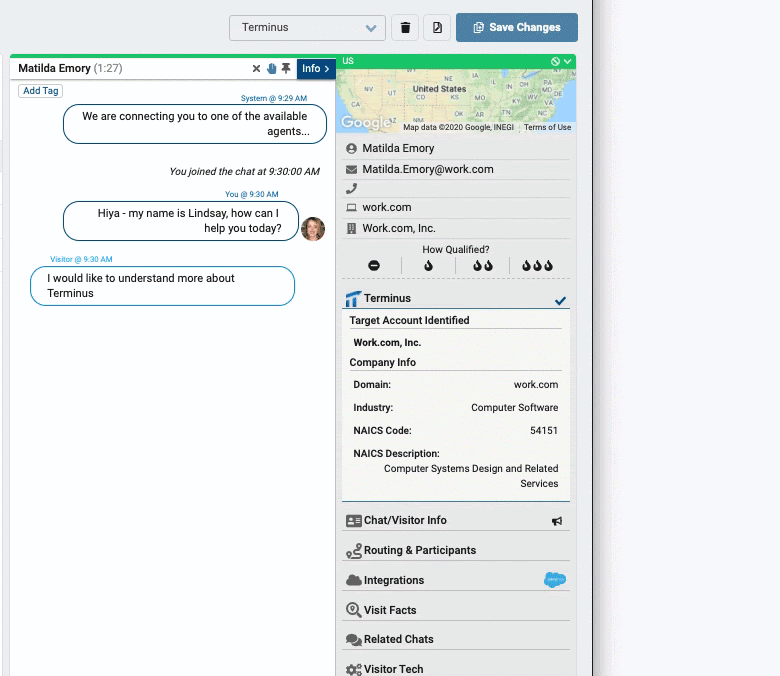
Task: Click the Visit Facts magnifier icon
Action: pos(353,610)
